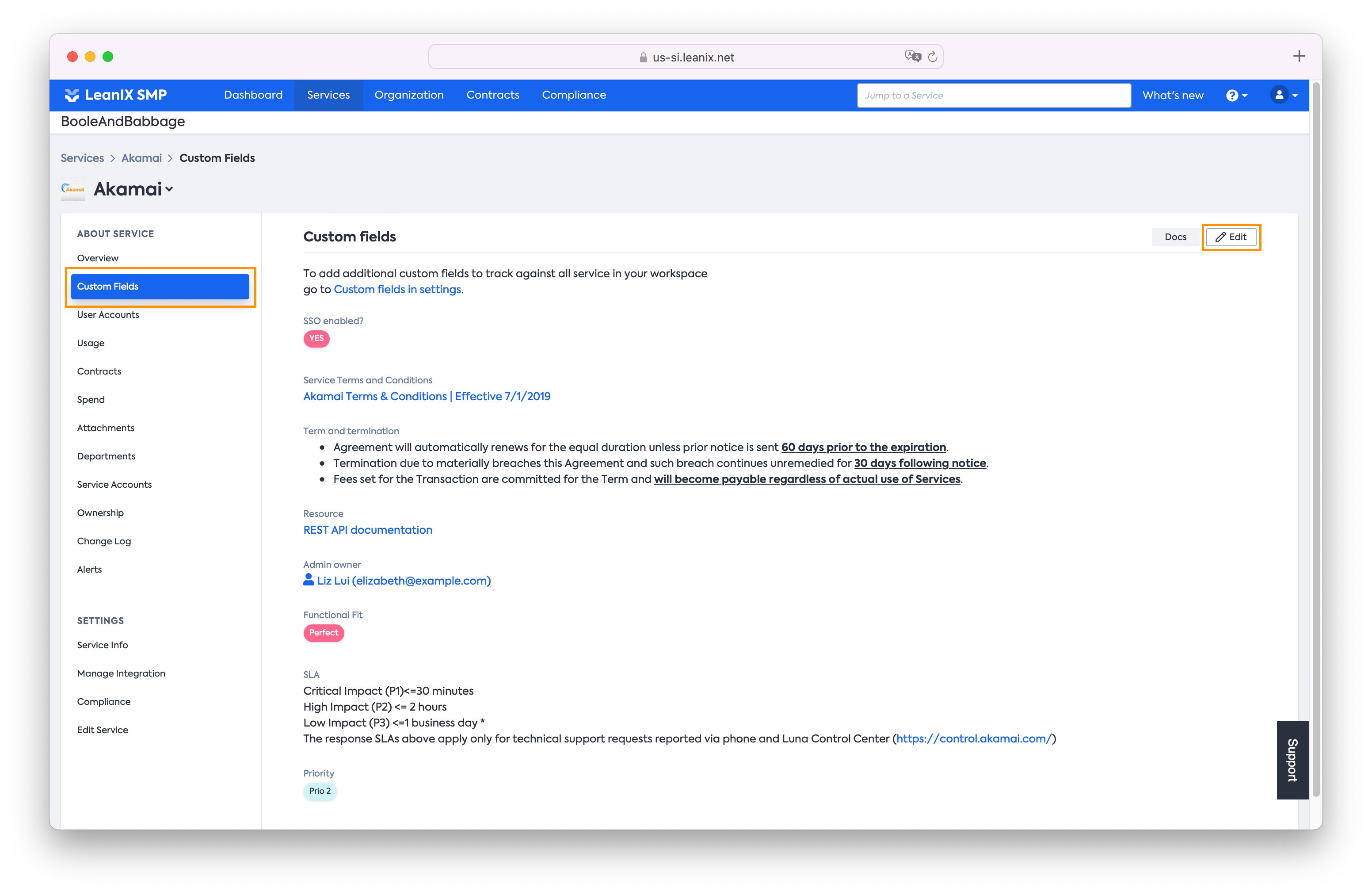Open Attachments in the sidebar

[106, 428]
